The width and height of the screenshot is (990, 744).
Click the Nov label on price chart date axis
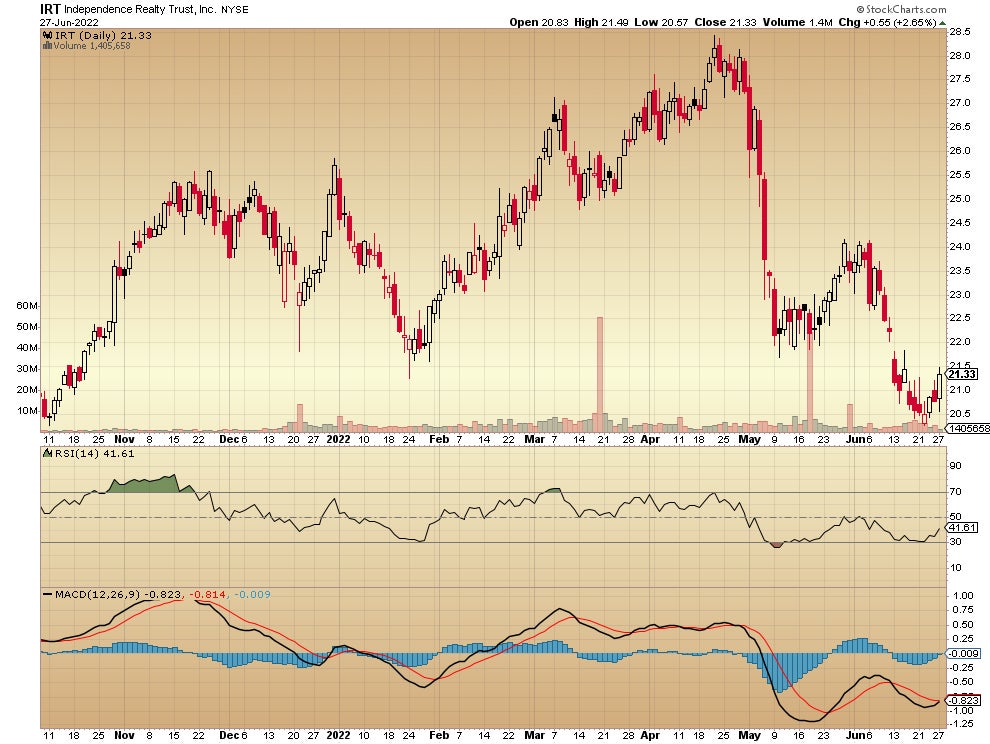point(124,439)
